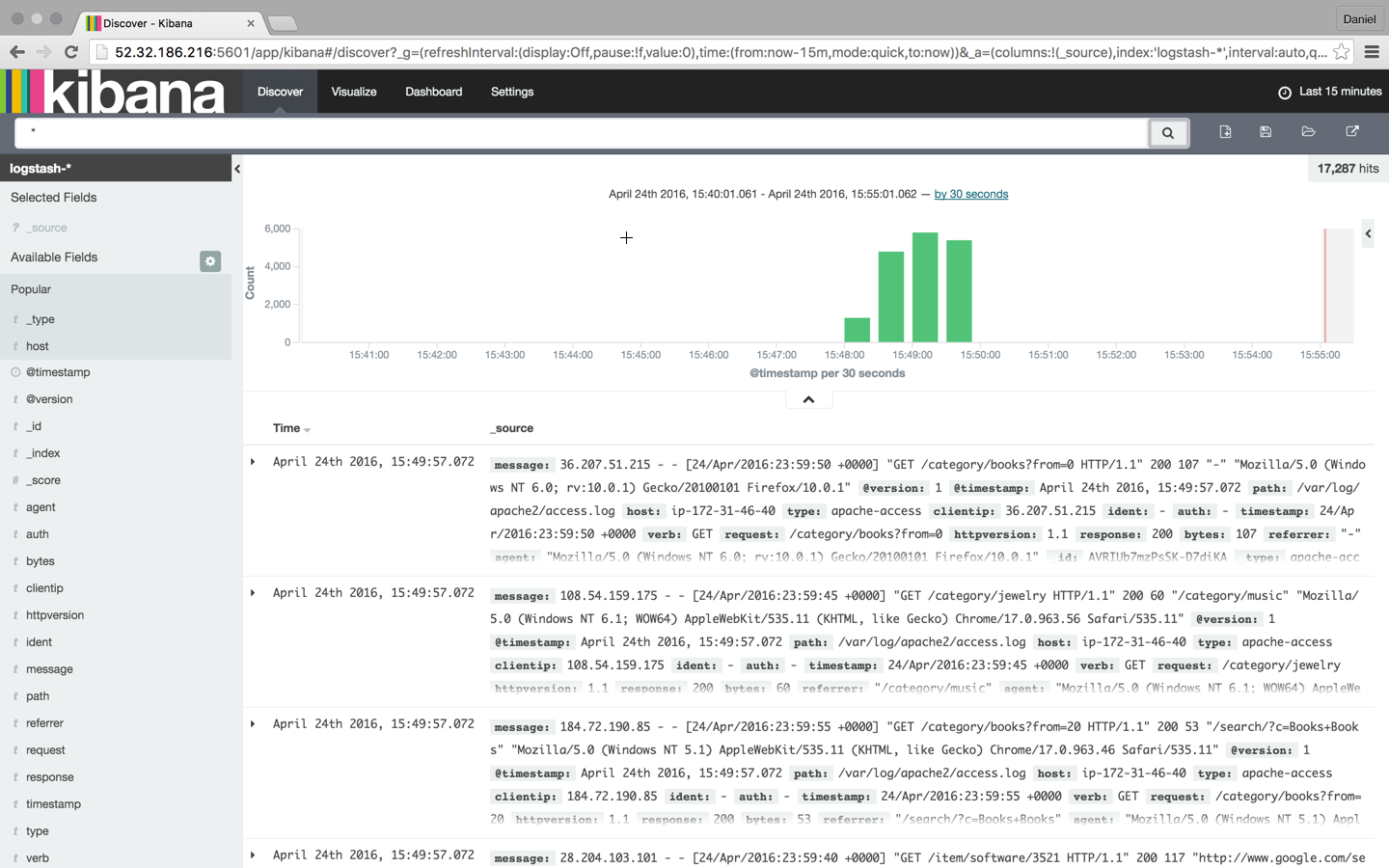Open the Dashboard section
The image size is (1389, 868).
pyautogui.click(x=433, y=92)
